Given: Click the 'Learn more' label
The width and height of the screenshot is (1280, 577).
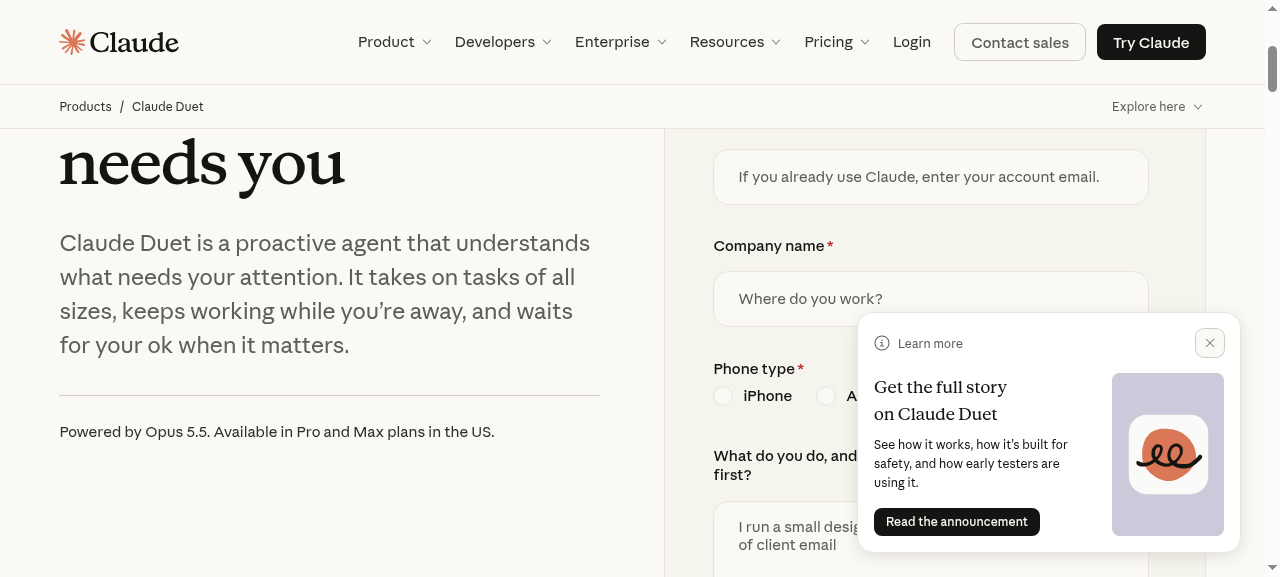Looking at the screenshot, I should [930, 343].
